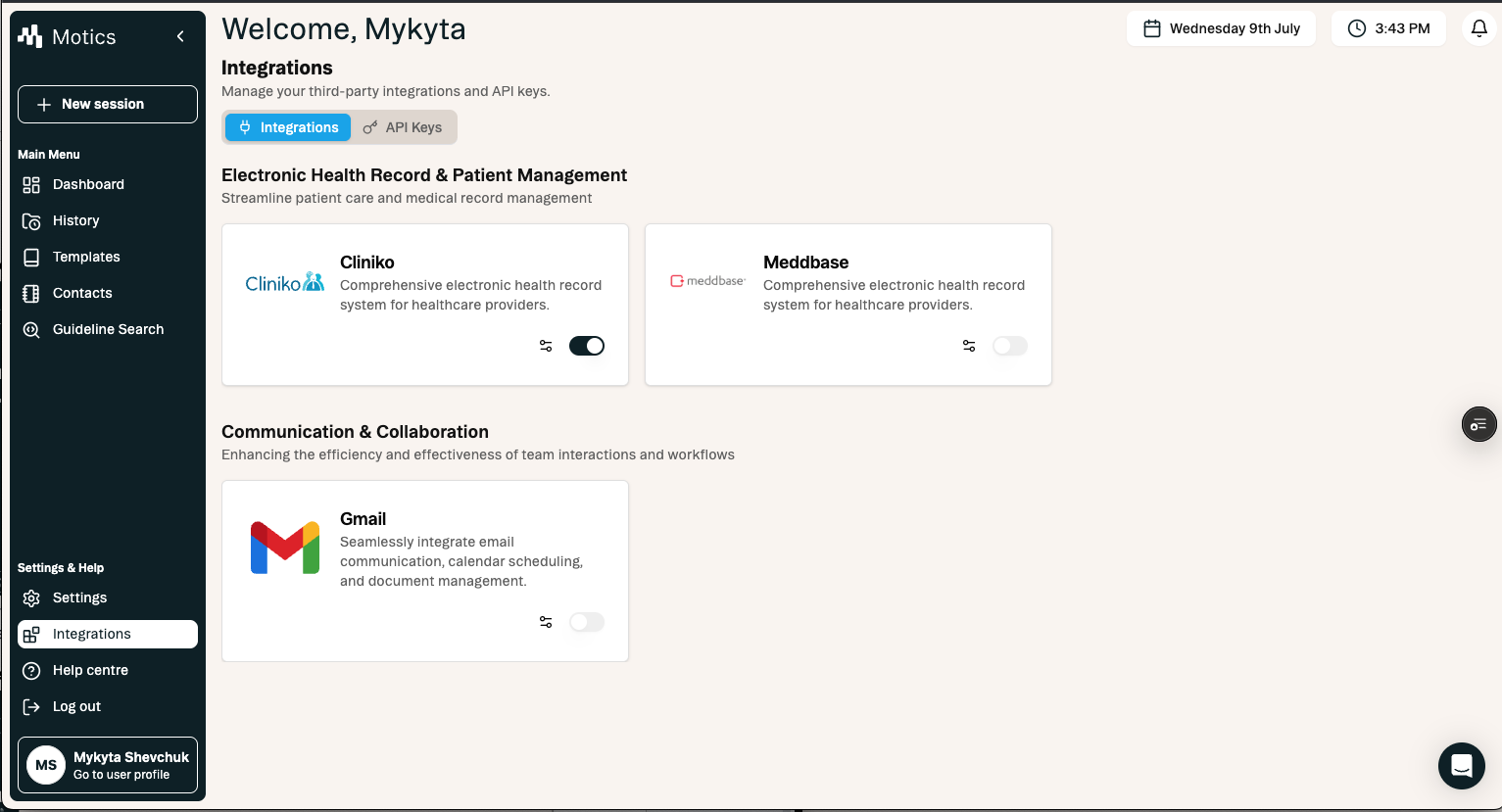Open the Help centre
Screen dimensions: 1502x812
click(108, 670)
